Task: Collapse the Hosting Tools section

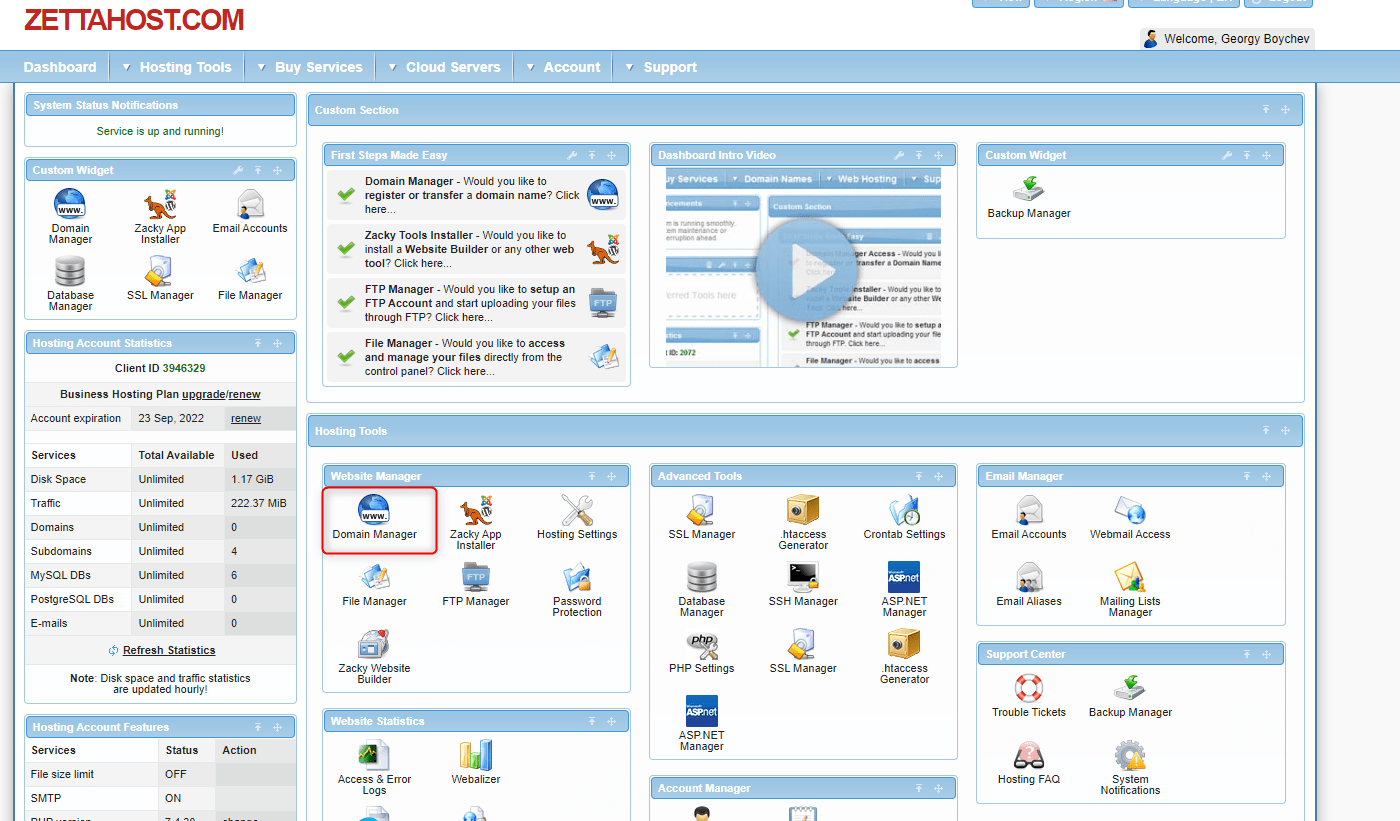Action: (x=1265, y=431)
